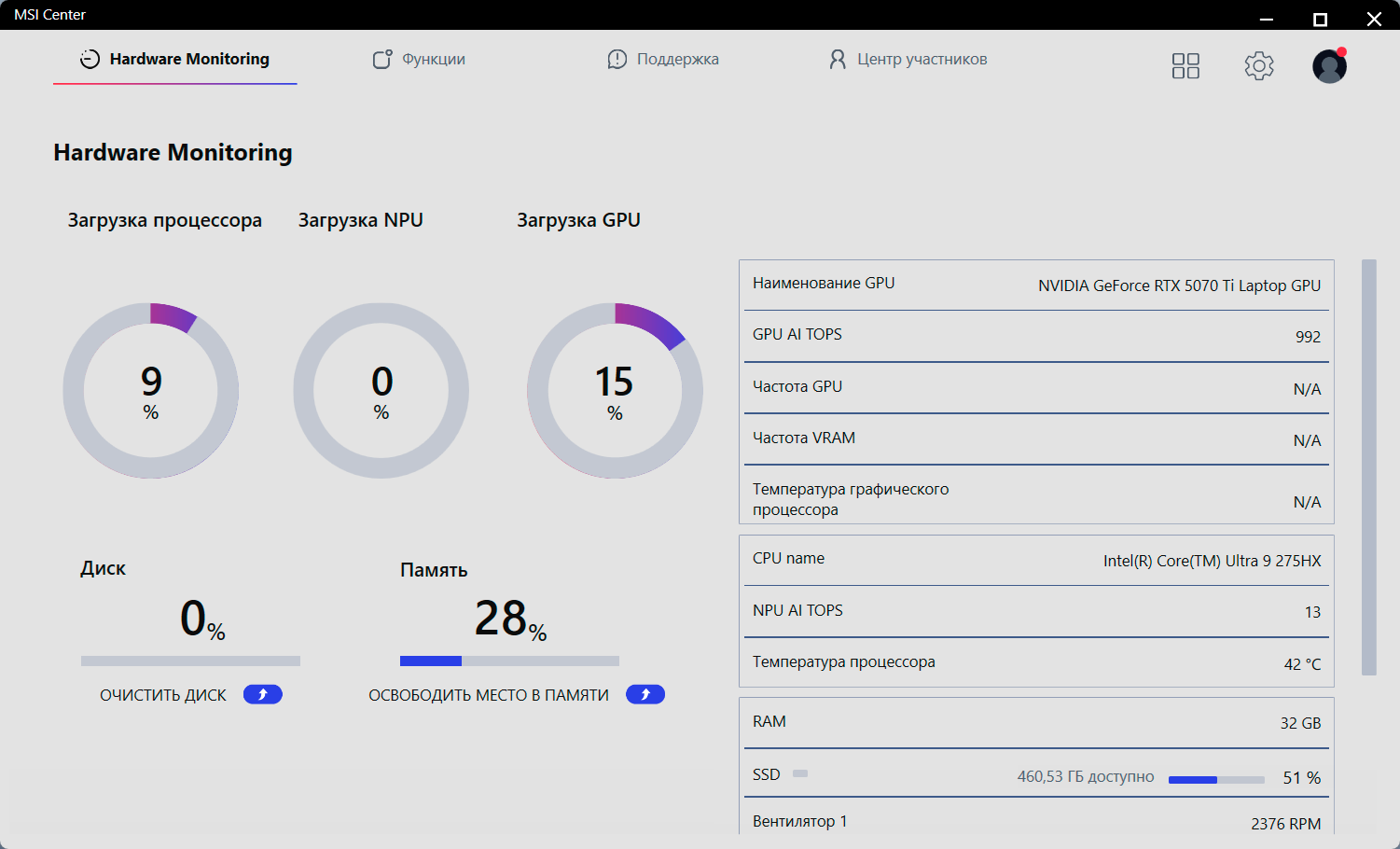Maximize the MSI Center window

1320,19
